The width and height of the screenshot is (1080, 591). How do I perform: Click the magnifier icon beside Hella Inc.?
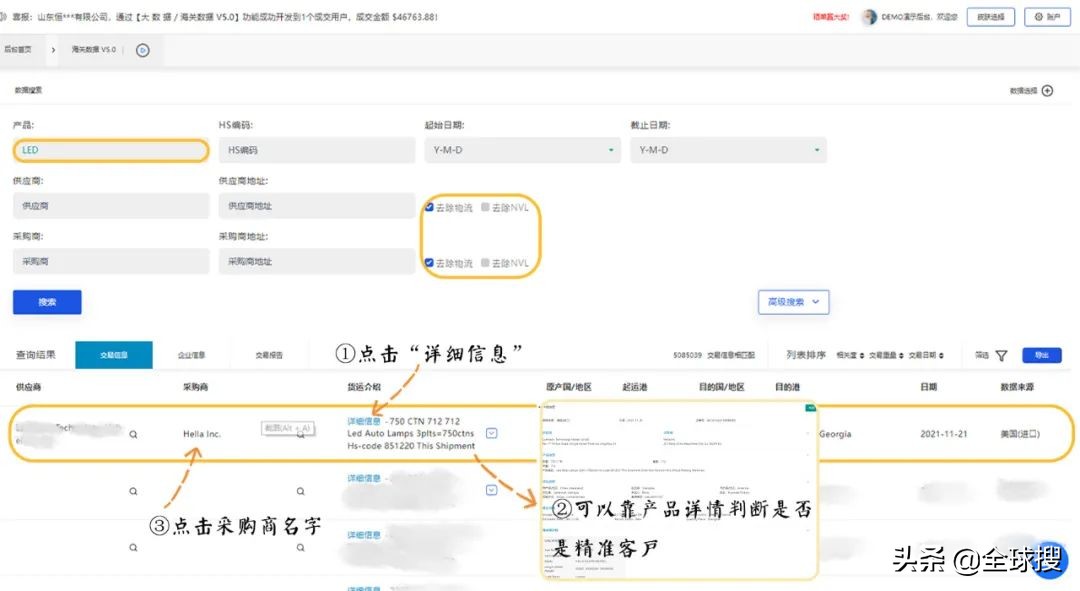tap(300, 433)
